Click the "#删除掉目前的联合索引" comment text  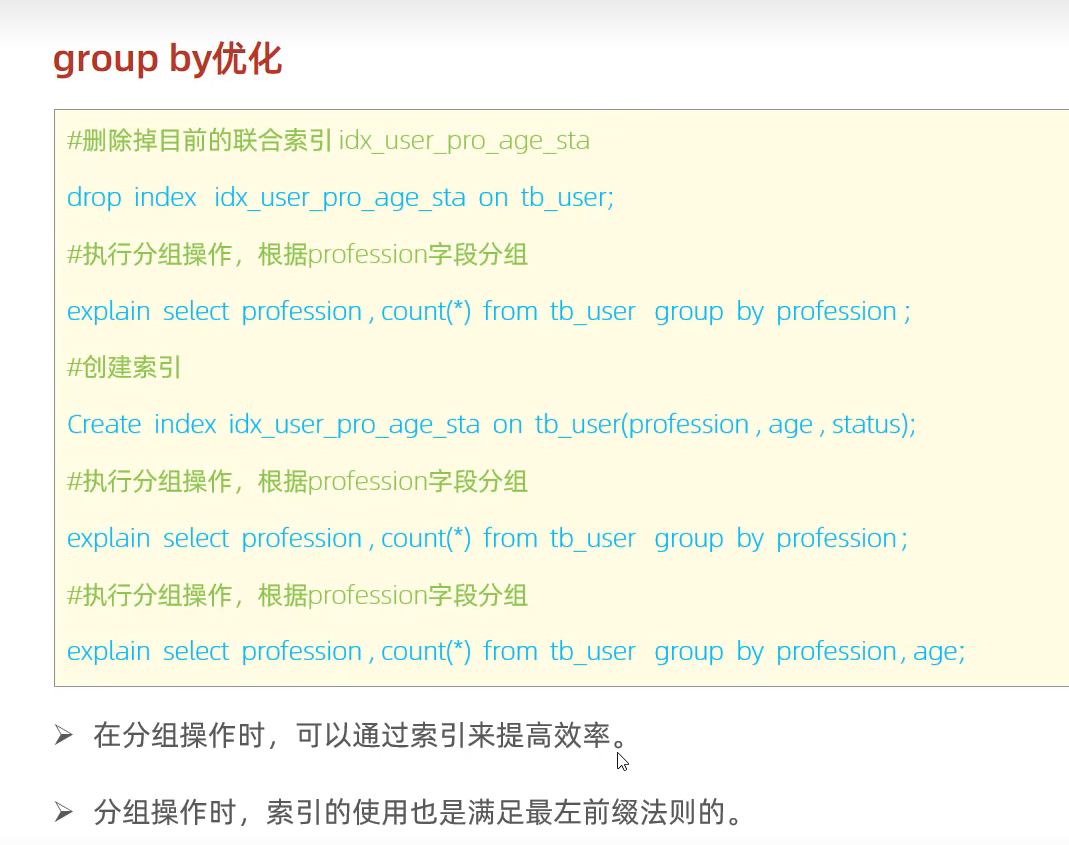click(x=199, y=140)
